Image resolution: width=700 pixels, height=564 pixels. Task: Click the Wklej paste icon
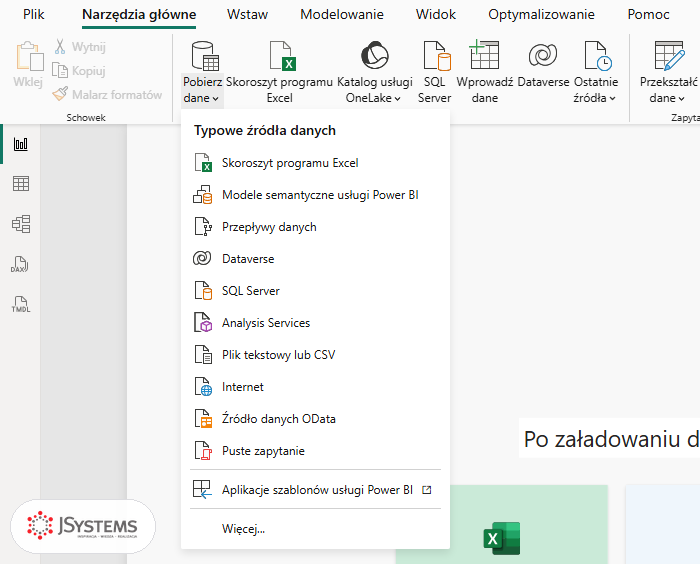tap(29, 57)
